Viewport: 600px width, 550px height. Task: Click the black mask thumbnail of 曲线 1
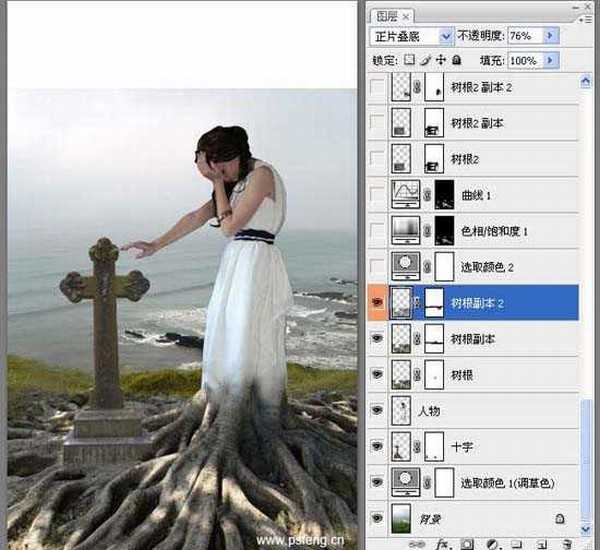click(x=444, y=194)
